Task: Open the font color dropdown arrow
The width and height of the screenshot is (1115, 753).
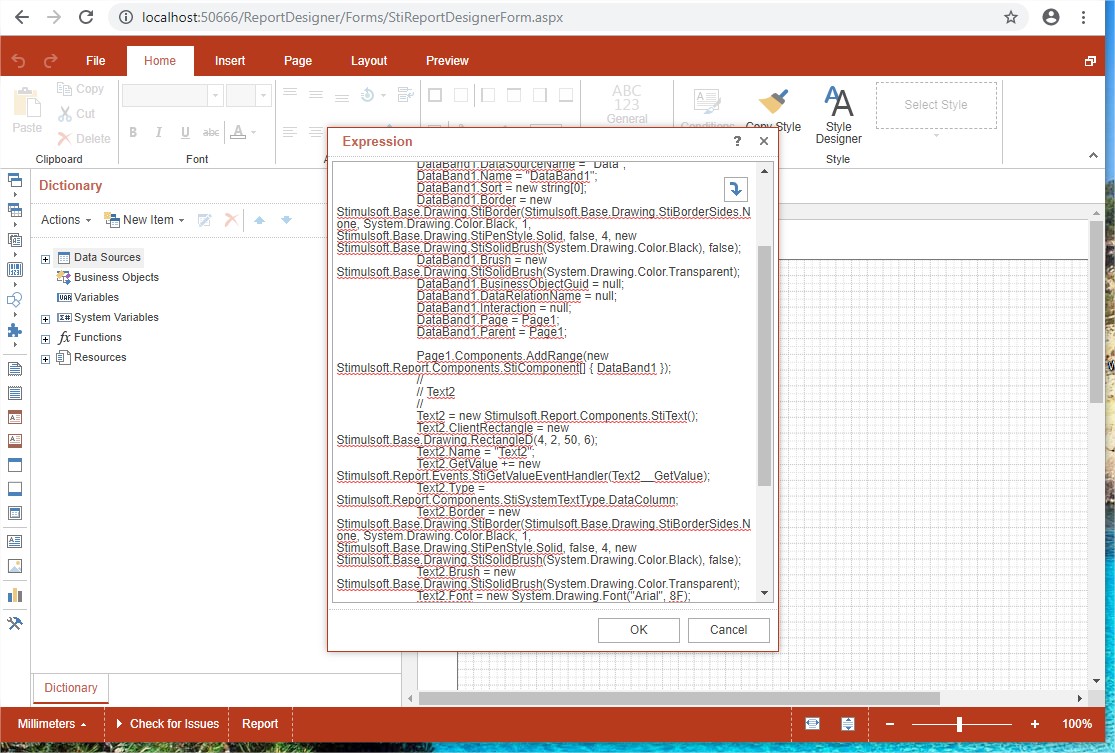Action: click(x=254, y=132)
